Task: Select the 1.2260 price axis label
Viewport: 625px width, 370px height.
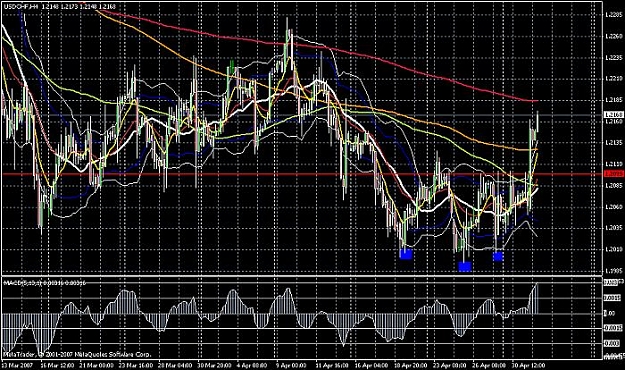Action: pyautogui.click(x=614, y=36)
